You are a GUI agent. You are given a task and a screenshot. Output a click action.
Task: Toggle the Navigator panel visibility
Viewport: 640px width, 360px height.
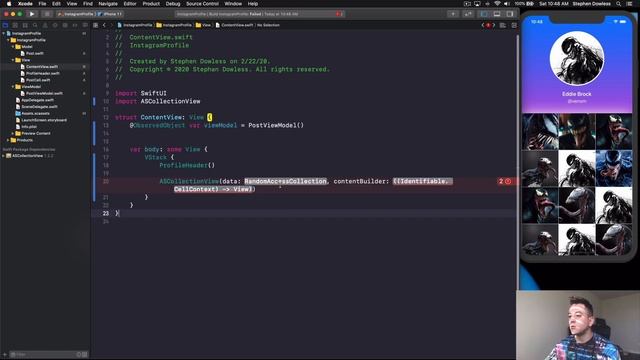click(x=484, y=14)
